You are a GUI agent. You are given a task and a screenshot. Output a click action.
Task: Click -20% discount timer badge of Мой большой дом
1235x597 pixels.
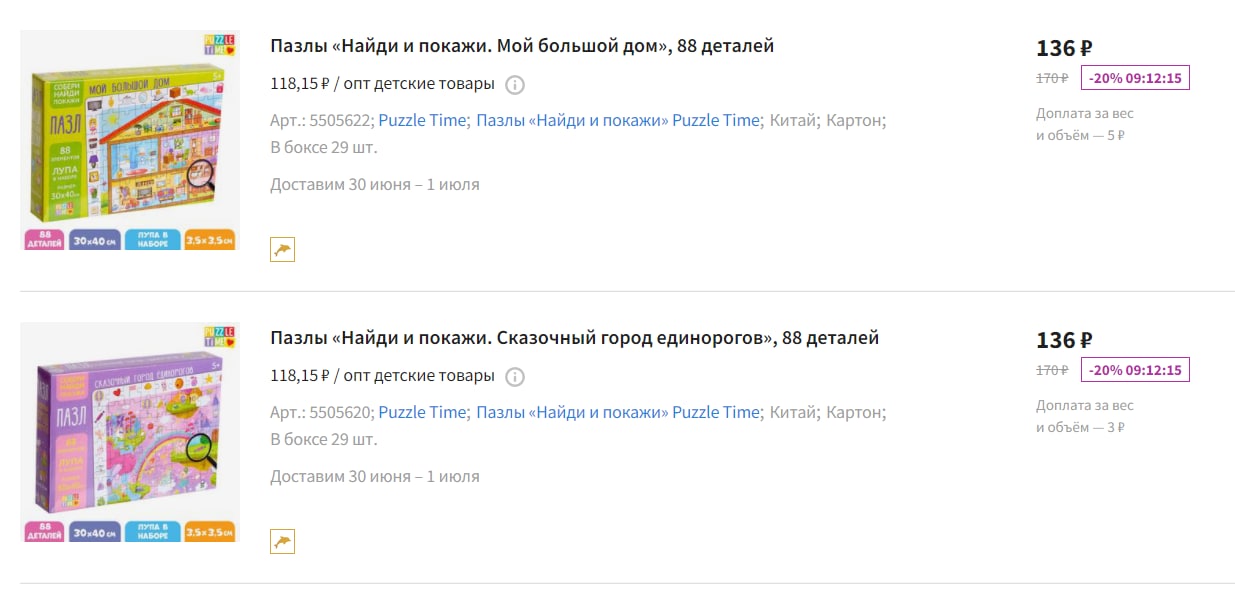[1135, 78]
